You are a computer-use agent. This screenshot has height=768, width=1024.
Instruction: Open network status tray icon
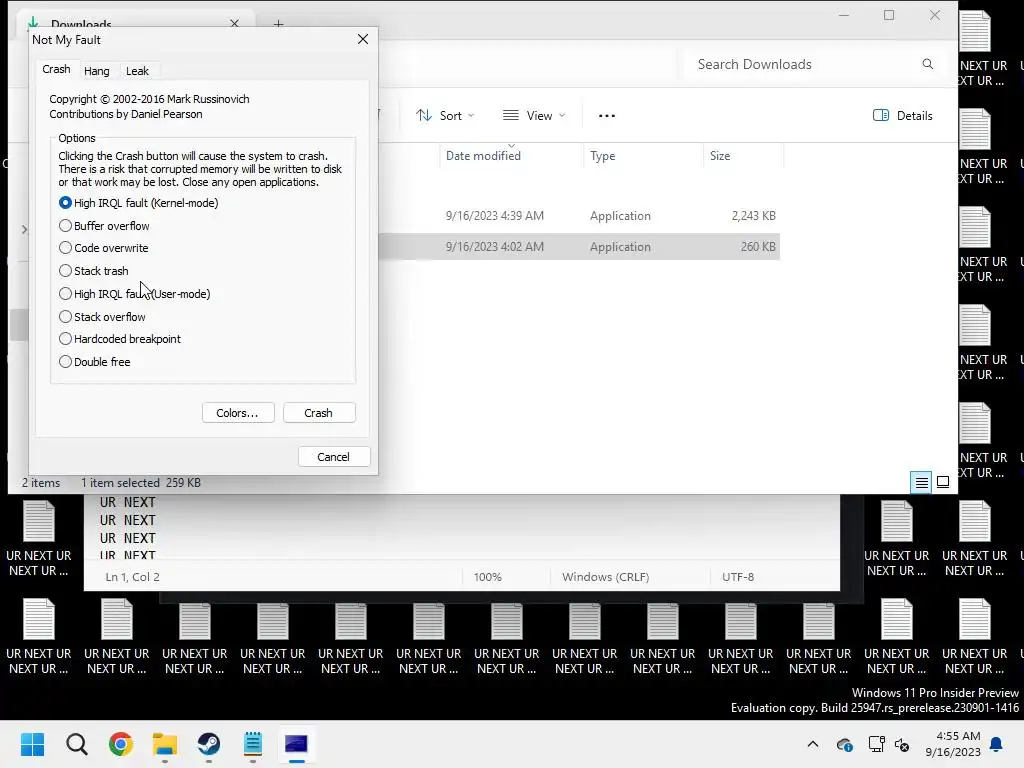coord(876,744)
